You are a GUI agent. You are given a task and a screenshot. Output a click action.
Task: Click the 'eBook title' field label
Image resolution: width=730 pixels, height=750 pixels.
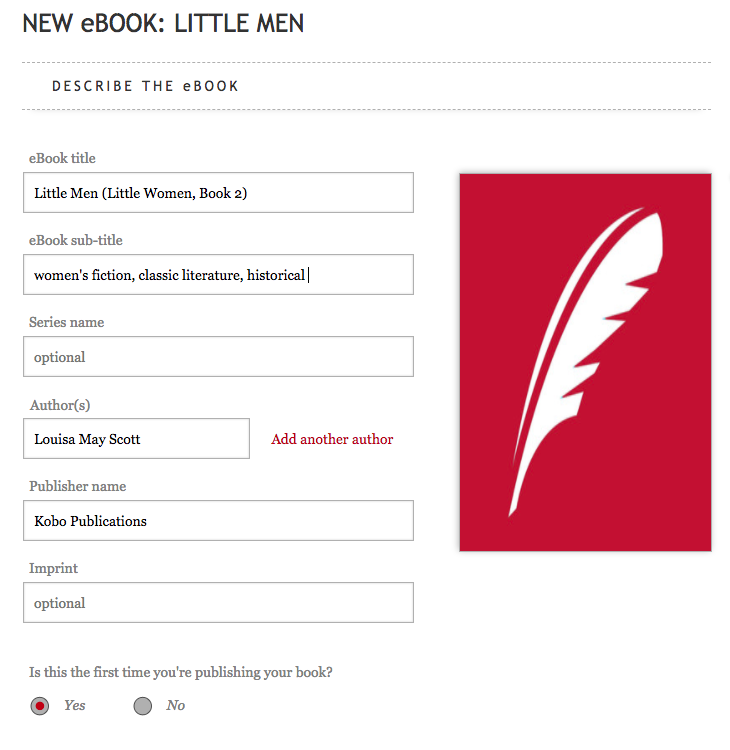62,158
